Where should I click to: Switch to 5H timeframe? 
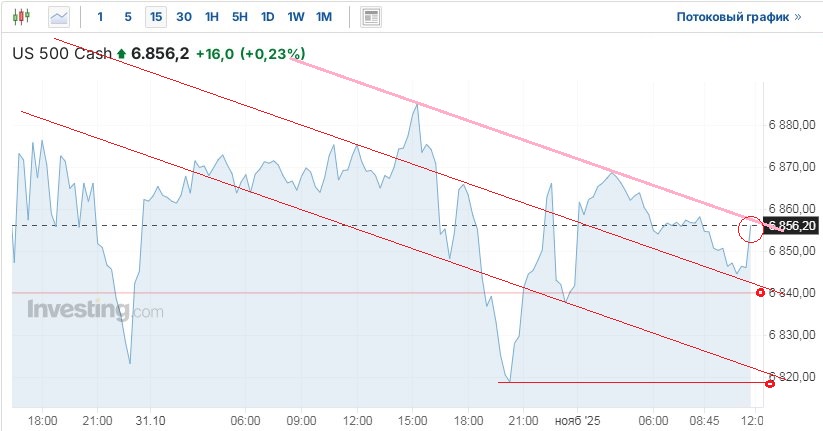click(x=240, y=17)
